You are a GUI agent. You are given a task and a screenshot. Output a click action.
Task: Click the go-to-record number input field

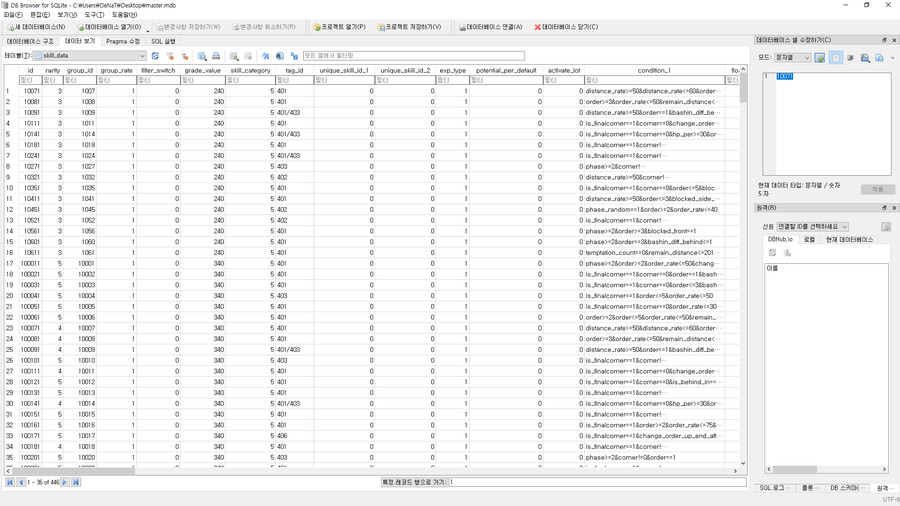pos(597,482)
